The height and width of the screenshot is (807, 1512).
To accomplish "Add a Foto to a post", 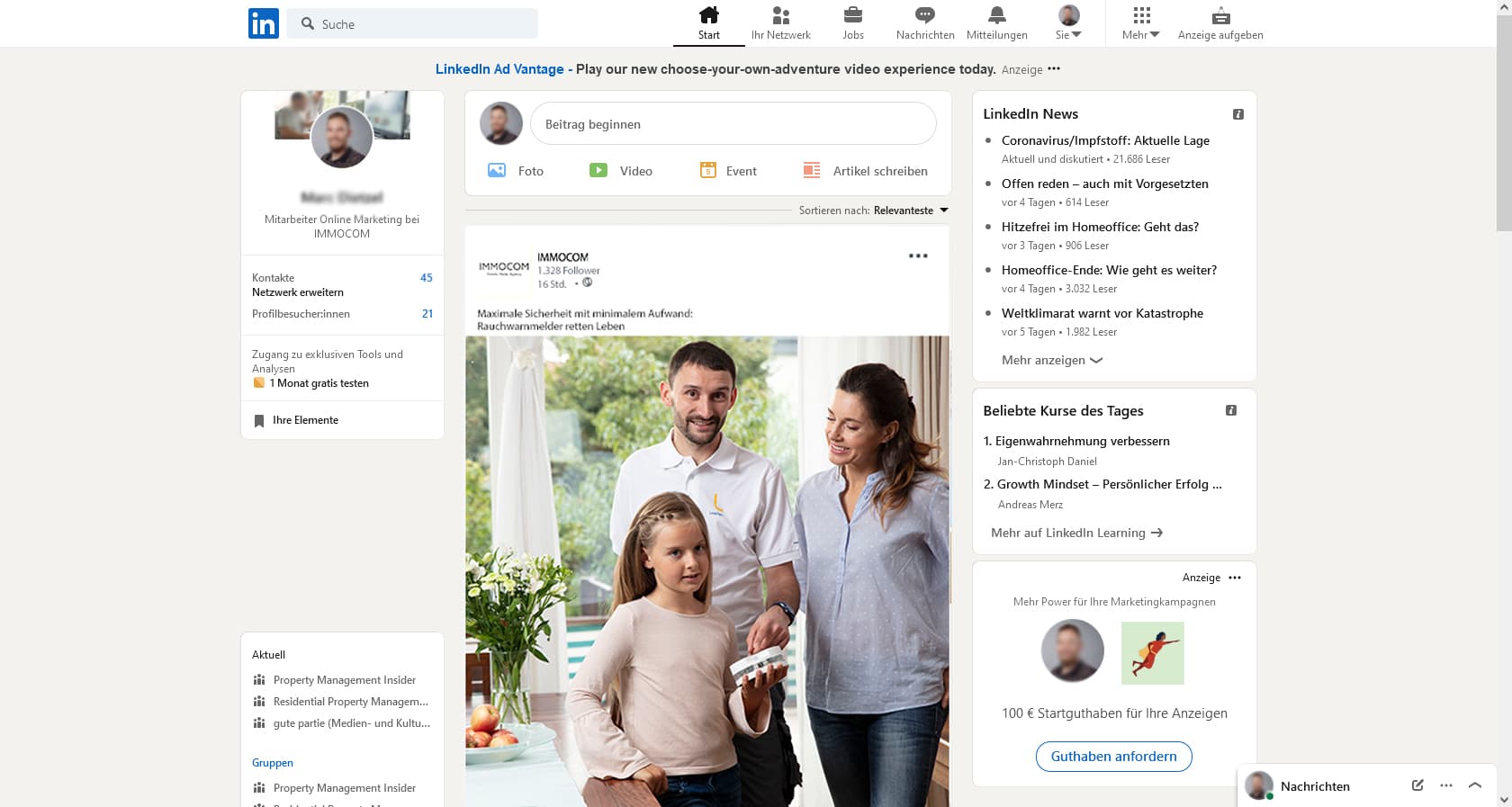I will pos(516,170).
